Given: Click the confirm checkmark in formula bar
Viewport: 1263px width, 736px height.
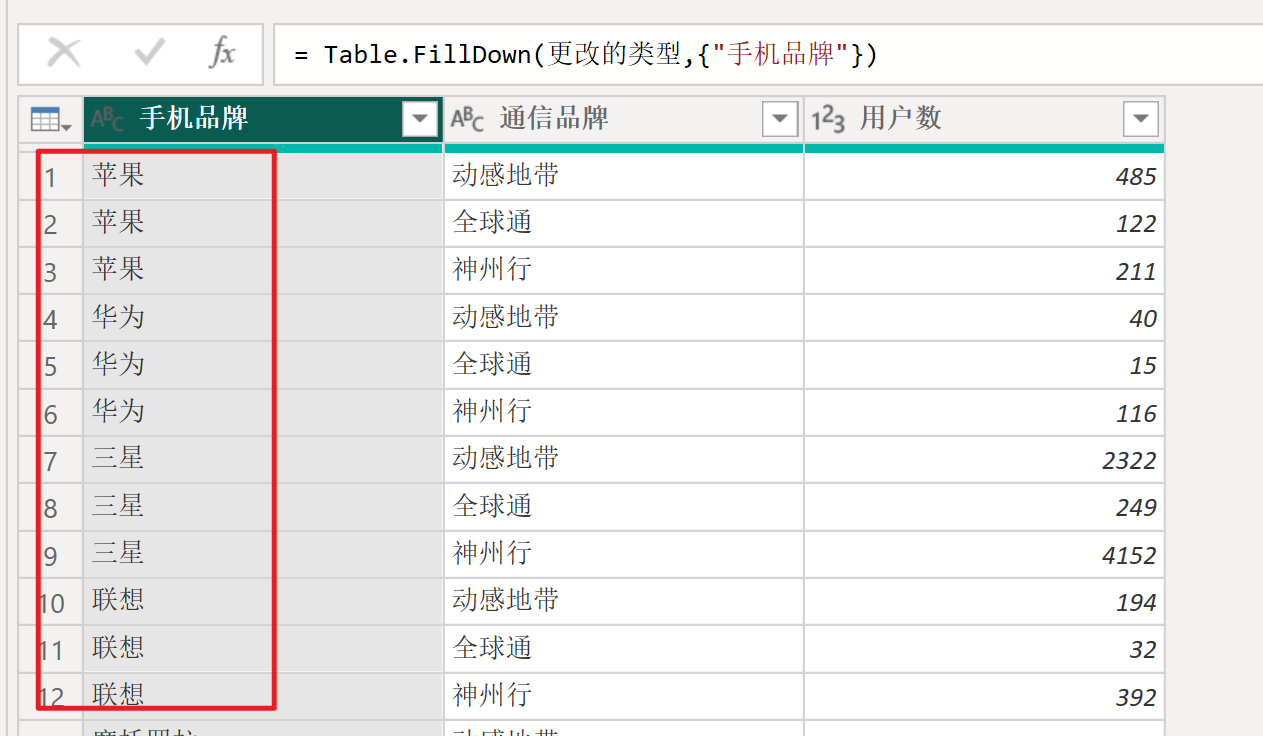Looking at the screenshot, I should pyautogui.click(x=149, y=53).
